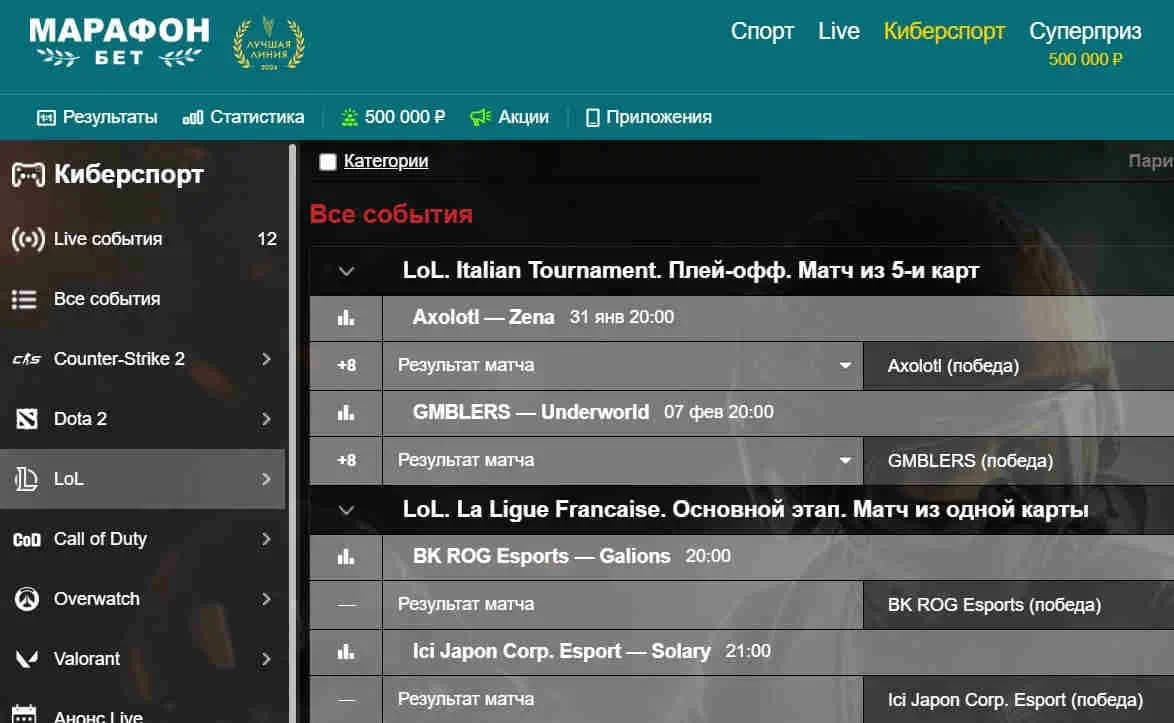Image resolution: width=1174 pixels, height=723 pixels.
Task: Open the GMBLERS — Underworld match
Action: click(x=531, y=412)
